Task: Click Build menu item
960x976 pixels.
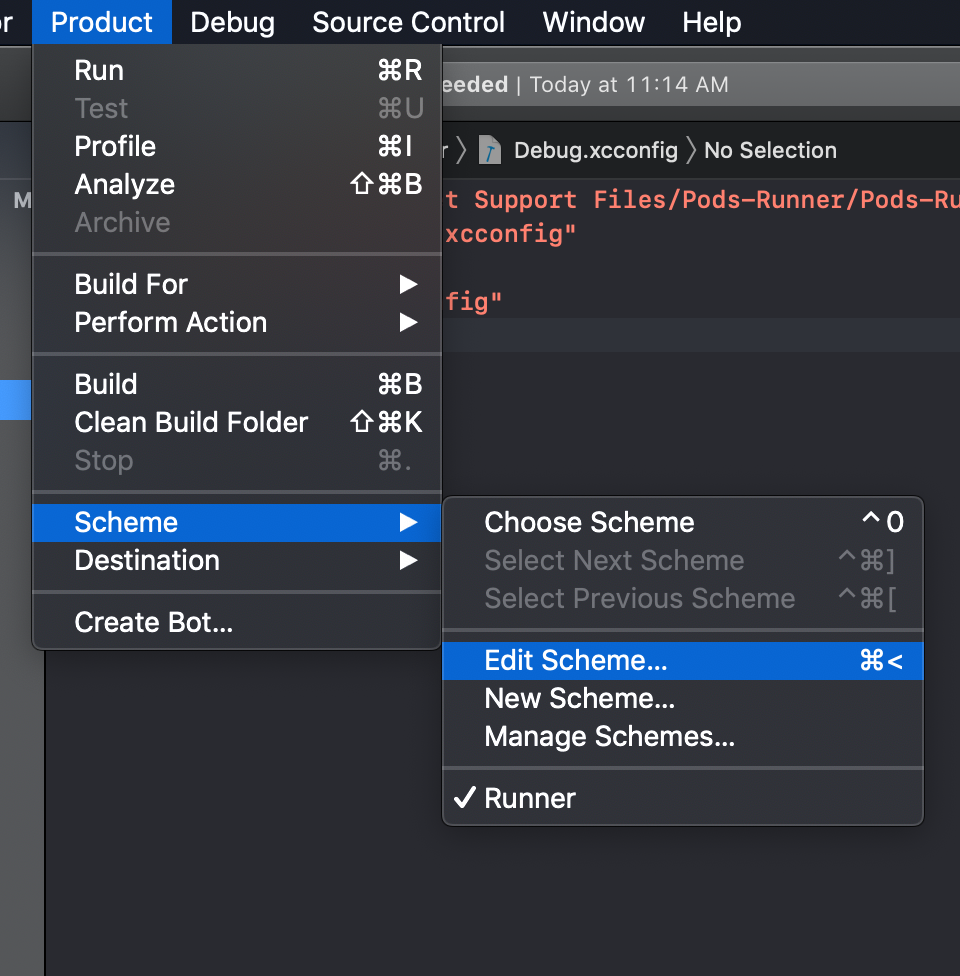Action: click(x=237, y=384)
